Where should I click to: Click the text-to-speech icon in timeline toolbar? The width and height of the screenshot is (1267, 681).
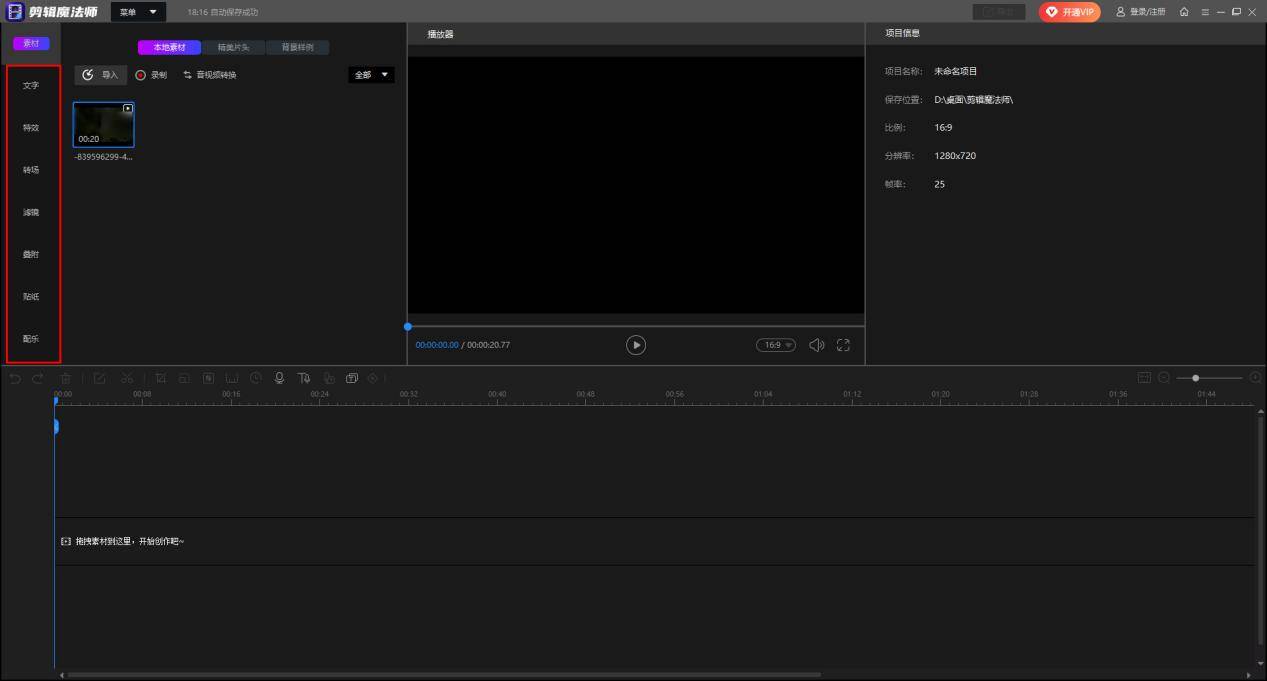click(304, 378)
